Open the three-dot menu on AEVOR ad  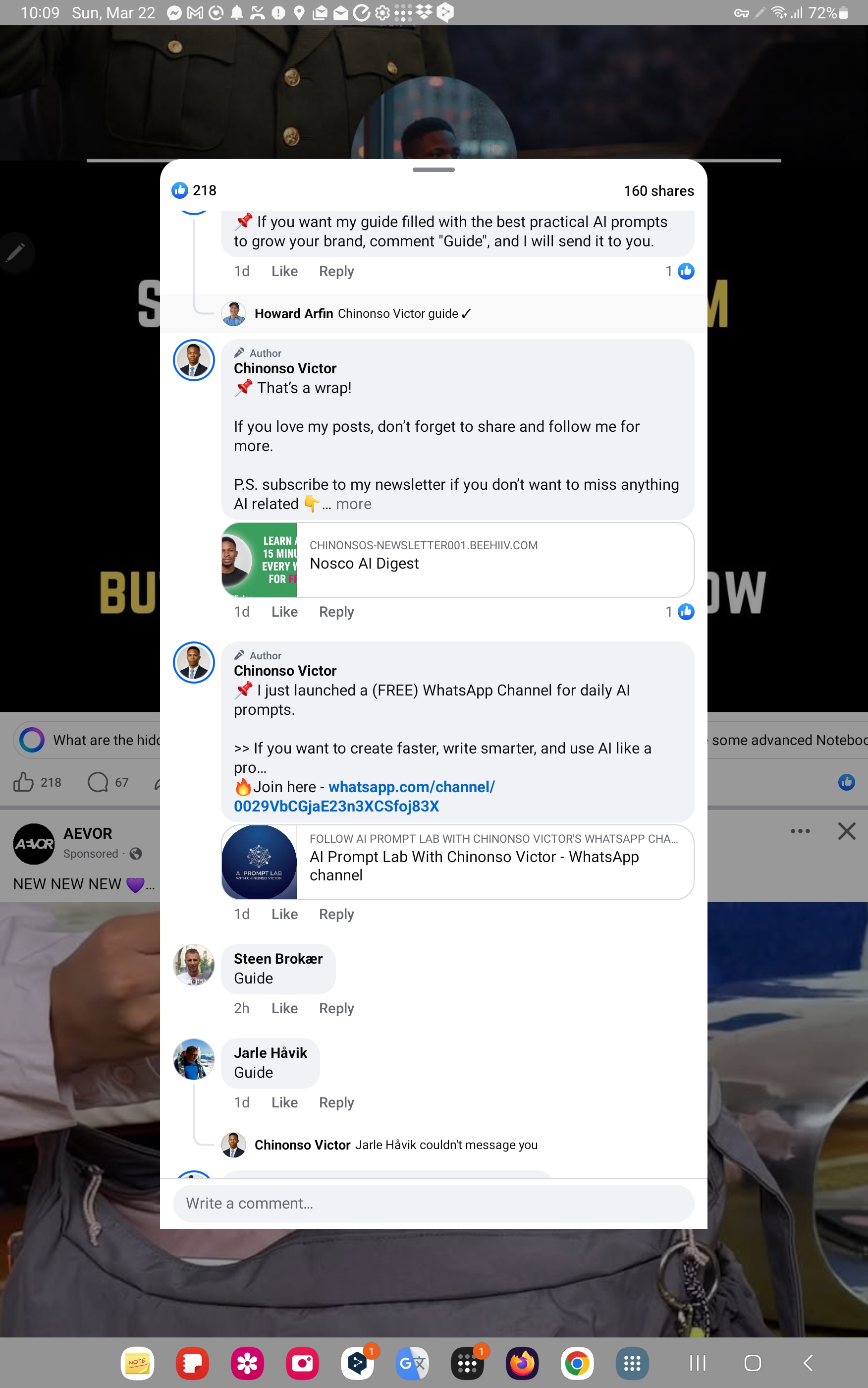tap(800, 831)
